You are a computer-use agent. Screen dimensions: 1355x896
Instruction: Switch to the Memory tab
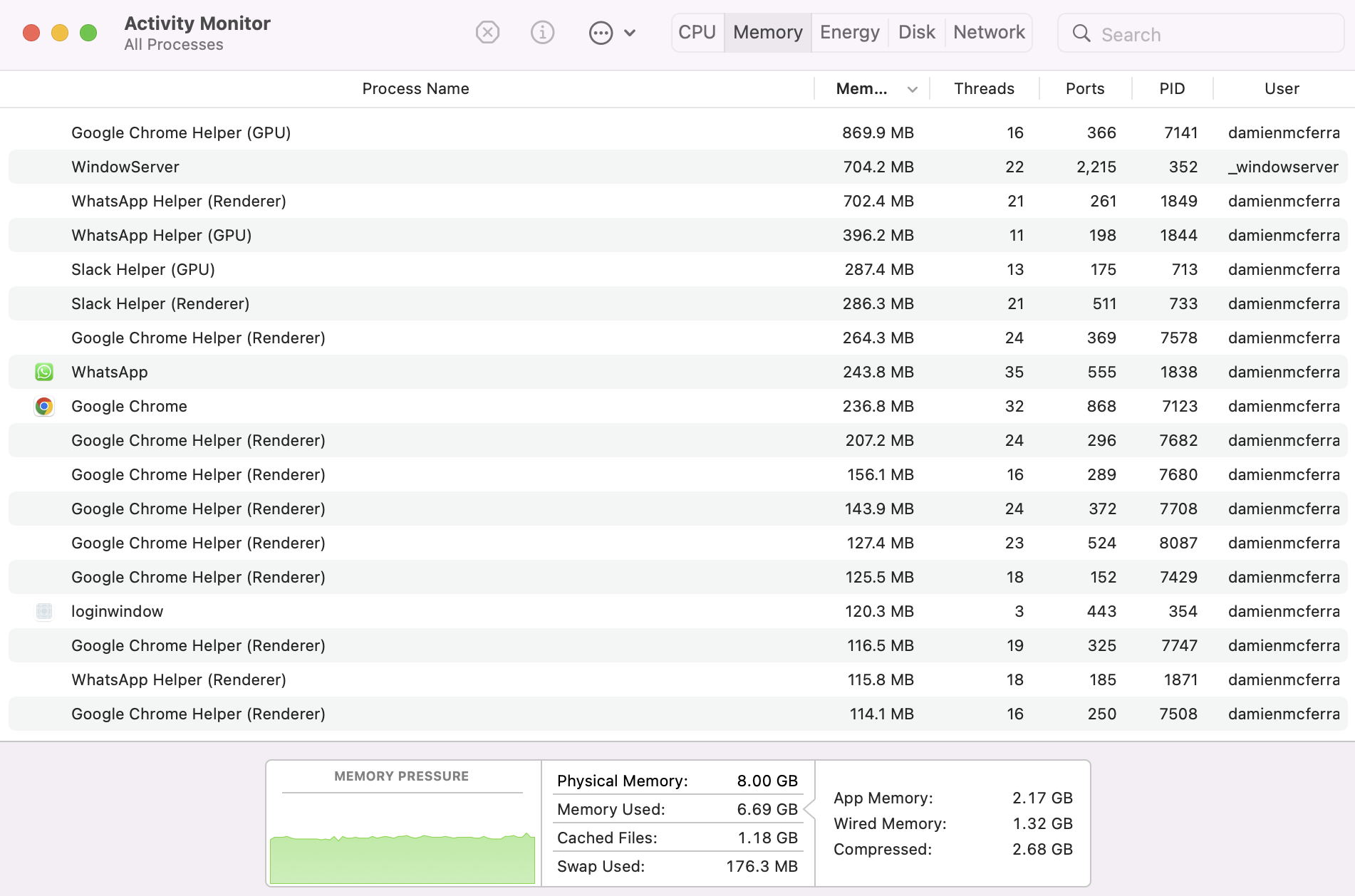768,33
